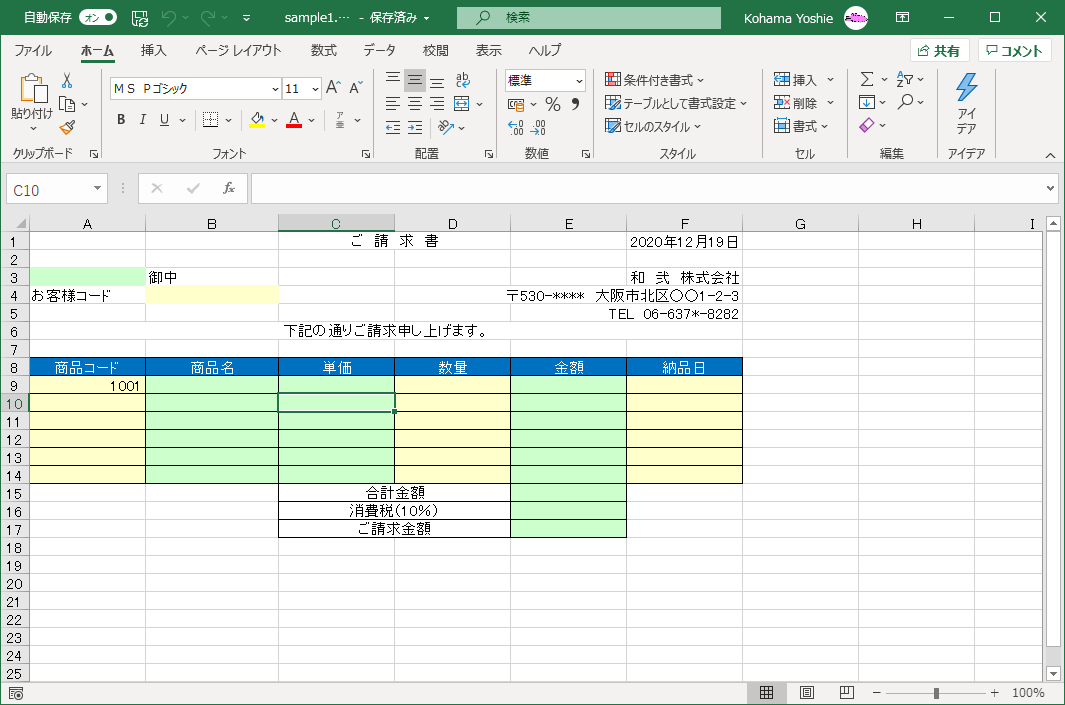Expand the Name Box dropdown
The image size is (1065, 705).
[97, 188]
